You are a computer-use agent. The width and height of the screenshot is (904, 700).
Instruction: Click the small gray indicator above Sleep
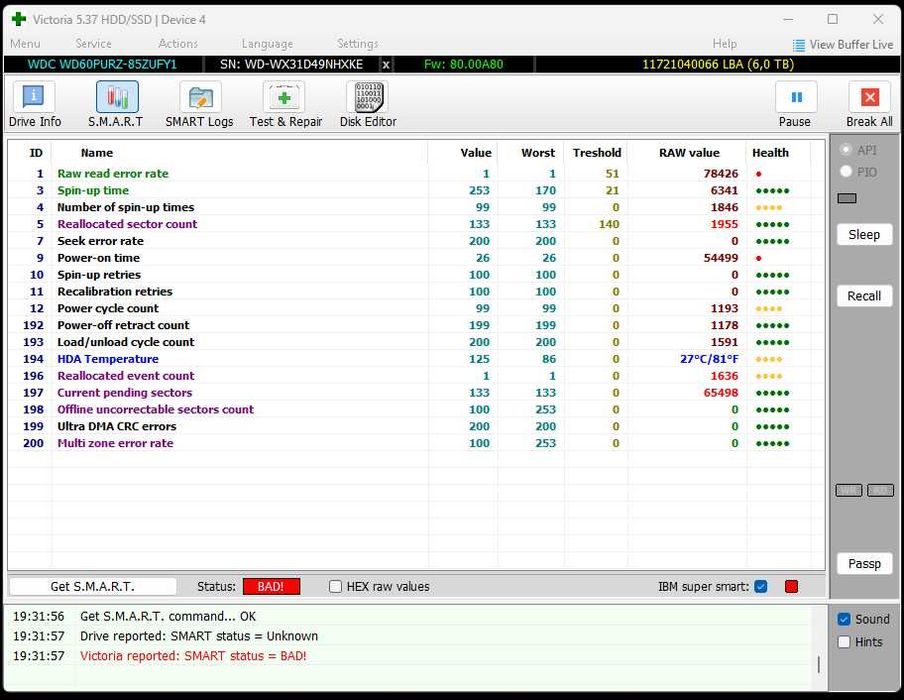[847, 198]
